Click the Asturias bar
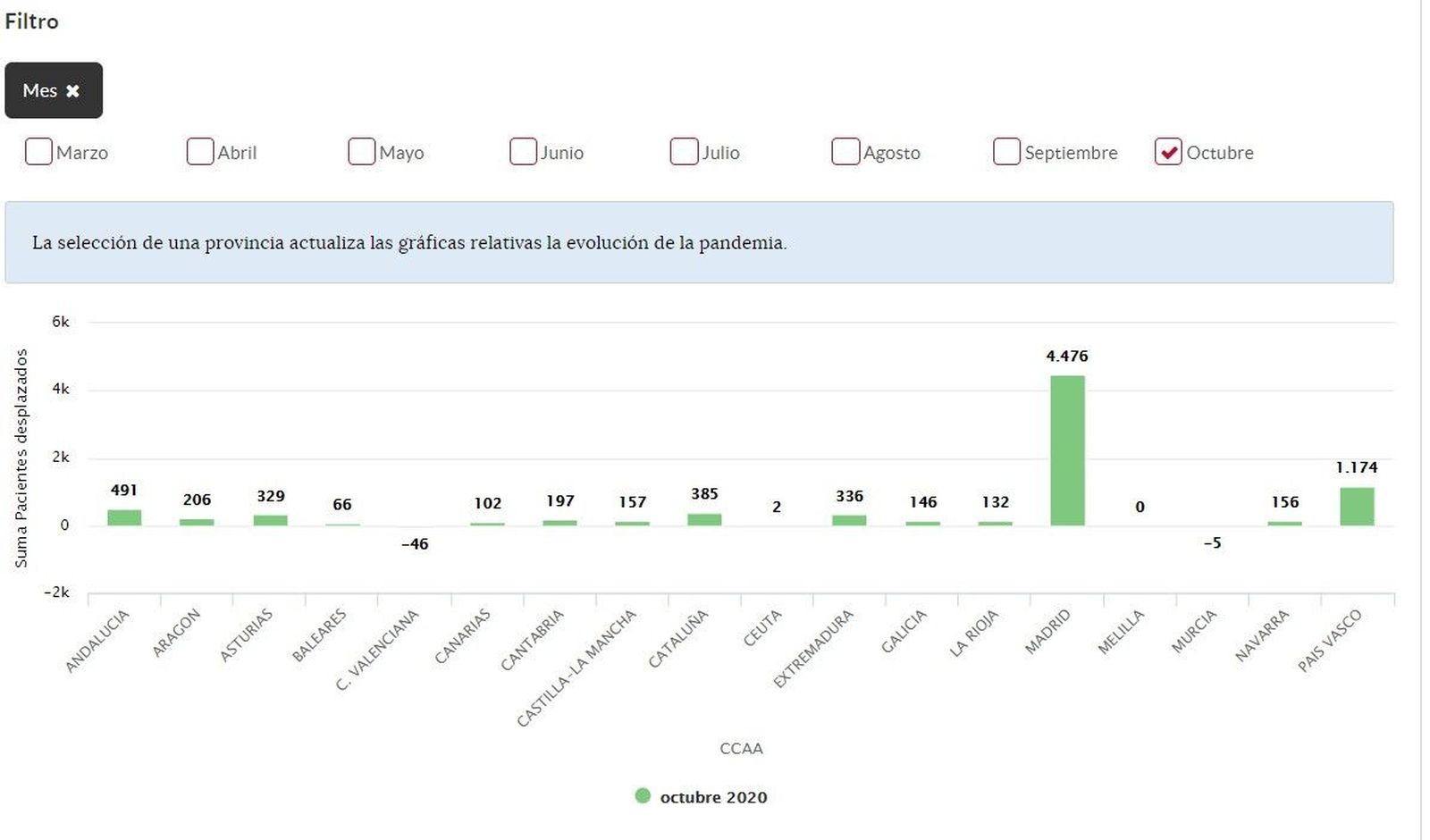 pos(270,520)
